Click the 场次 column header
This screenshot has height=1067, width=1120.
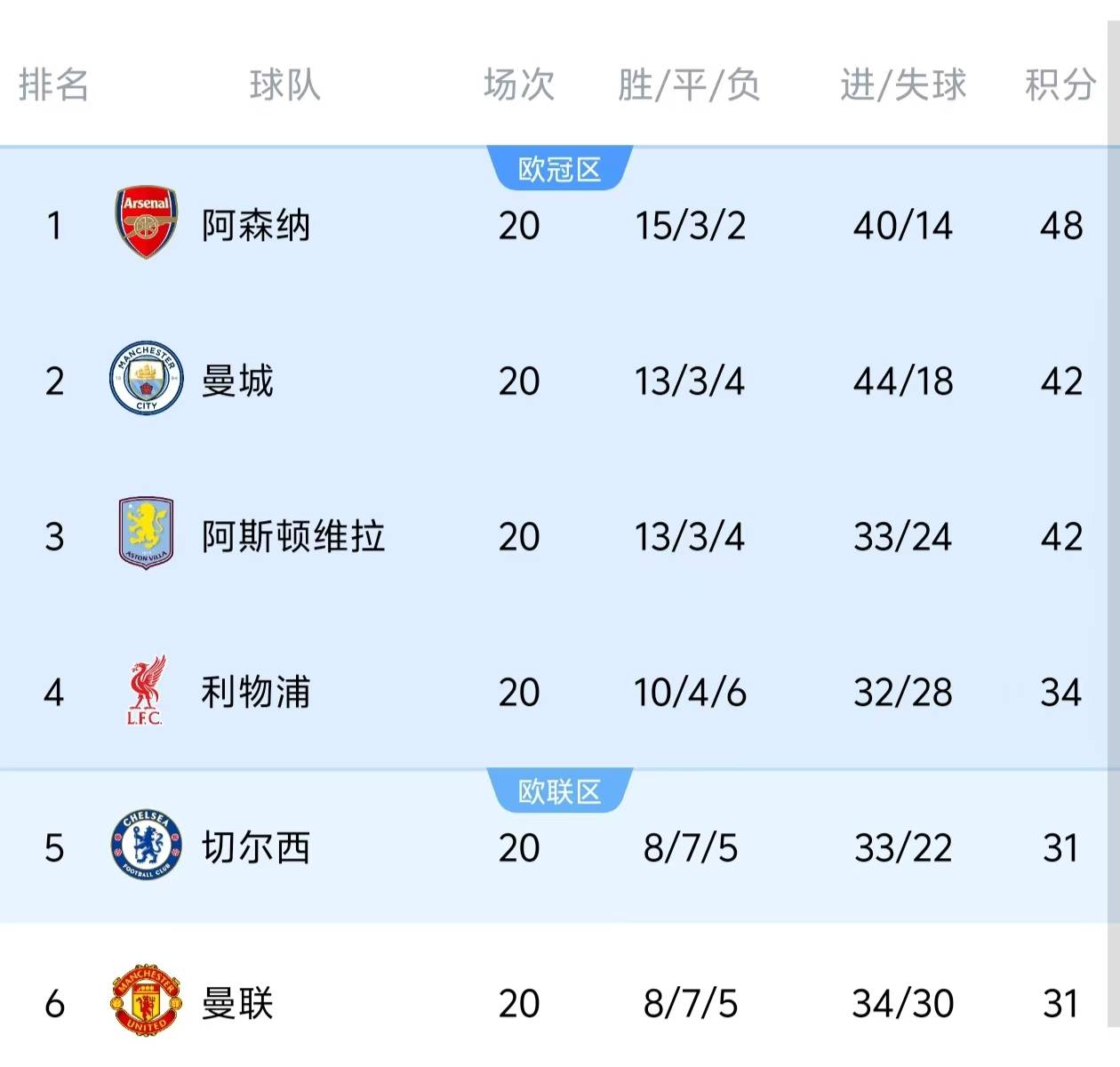click(x=519, y=85)
